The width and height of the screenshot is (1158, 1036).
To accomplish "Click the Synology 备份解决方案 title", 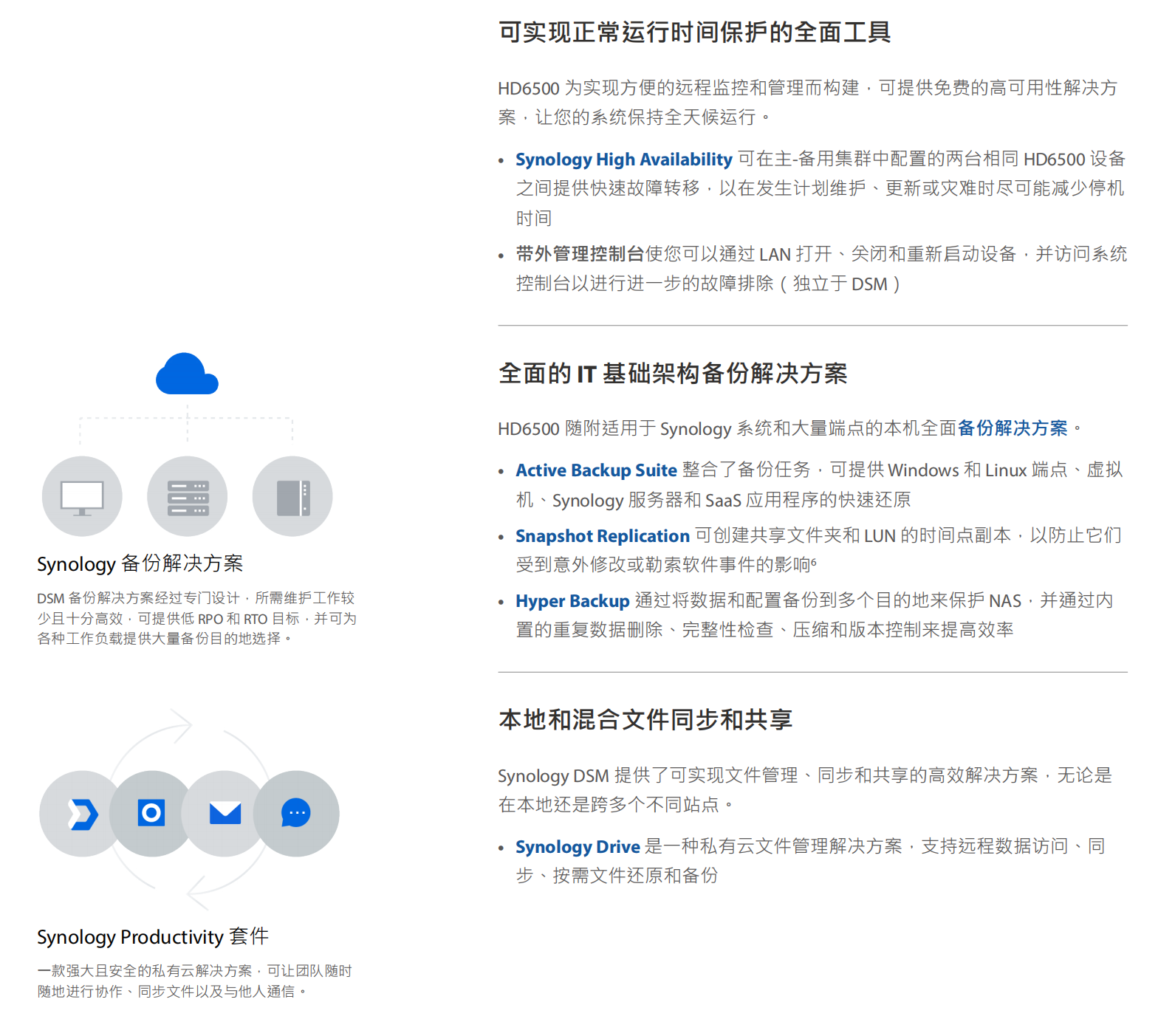I will pyautogui.click(x=140, y=564).
